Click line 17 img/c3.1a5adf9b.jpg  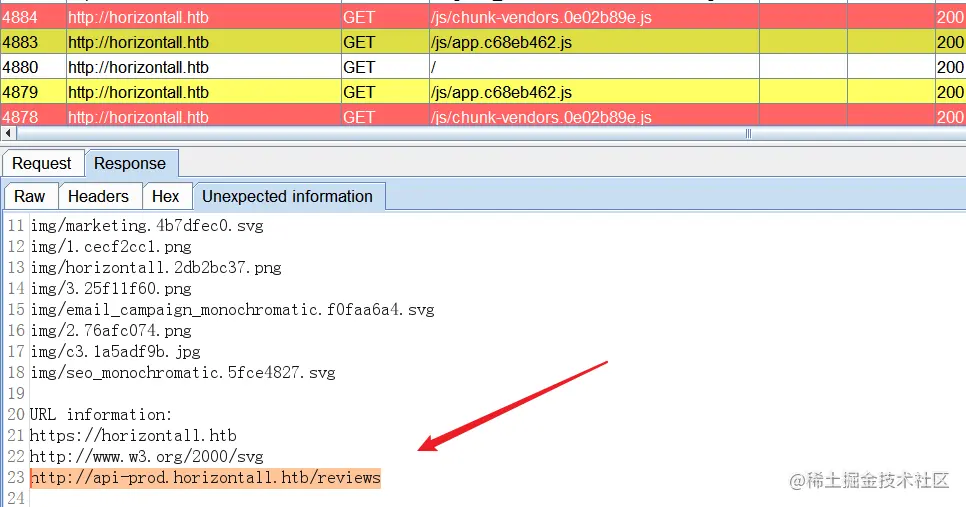(x=116, y=352)
